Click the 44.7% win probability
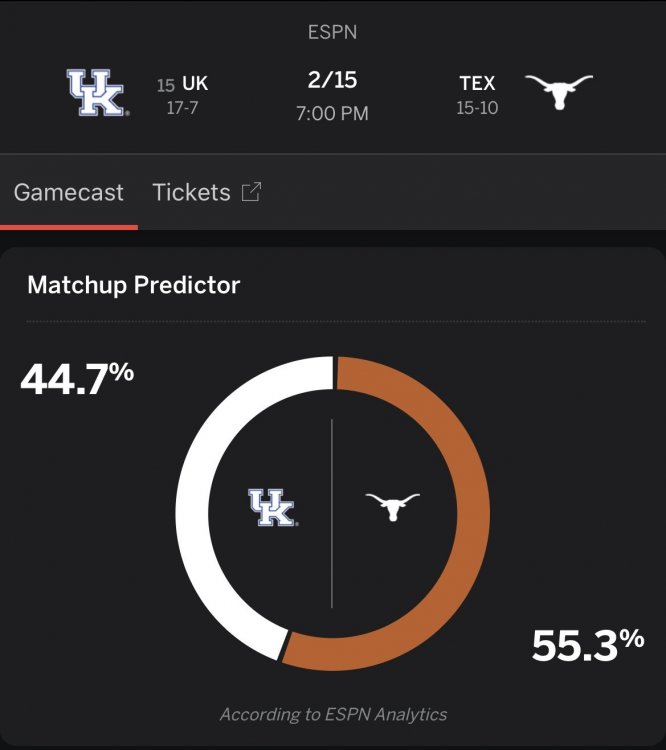 (77, 378)
